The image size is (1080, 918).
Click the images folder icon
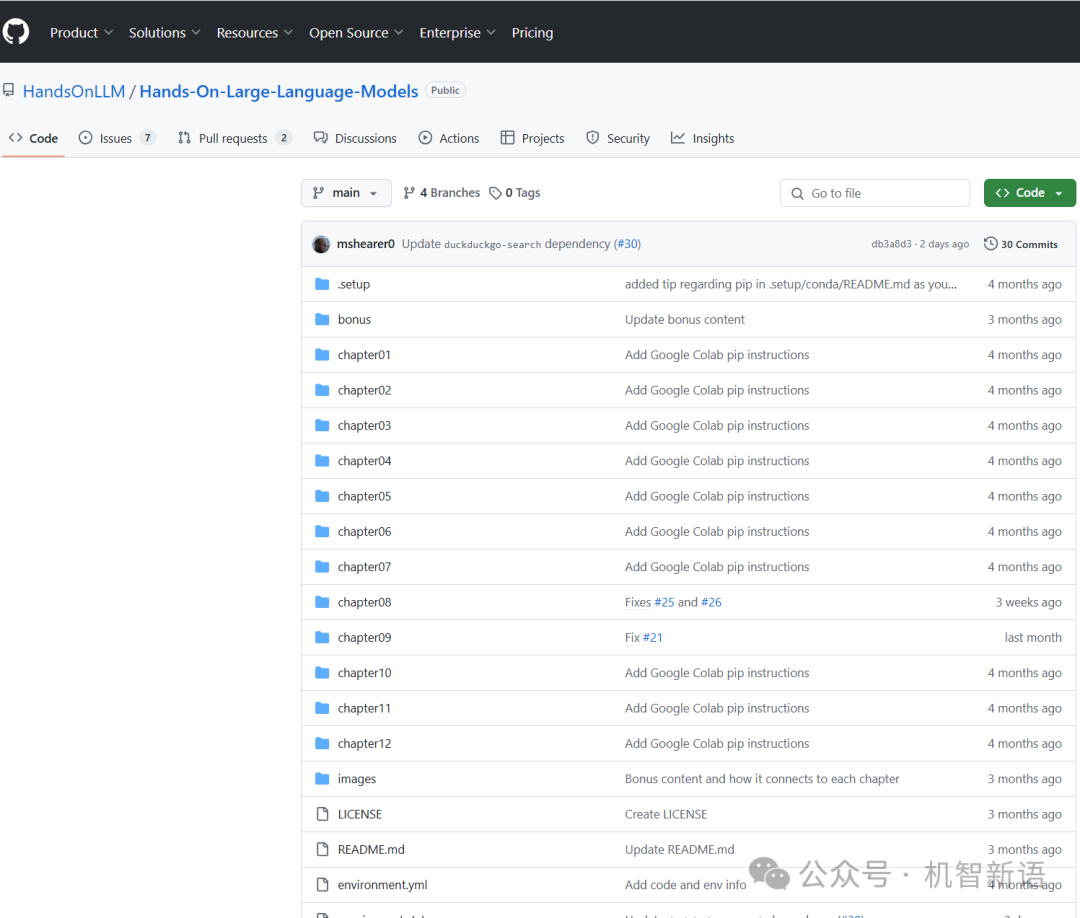click(322, 778)
